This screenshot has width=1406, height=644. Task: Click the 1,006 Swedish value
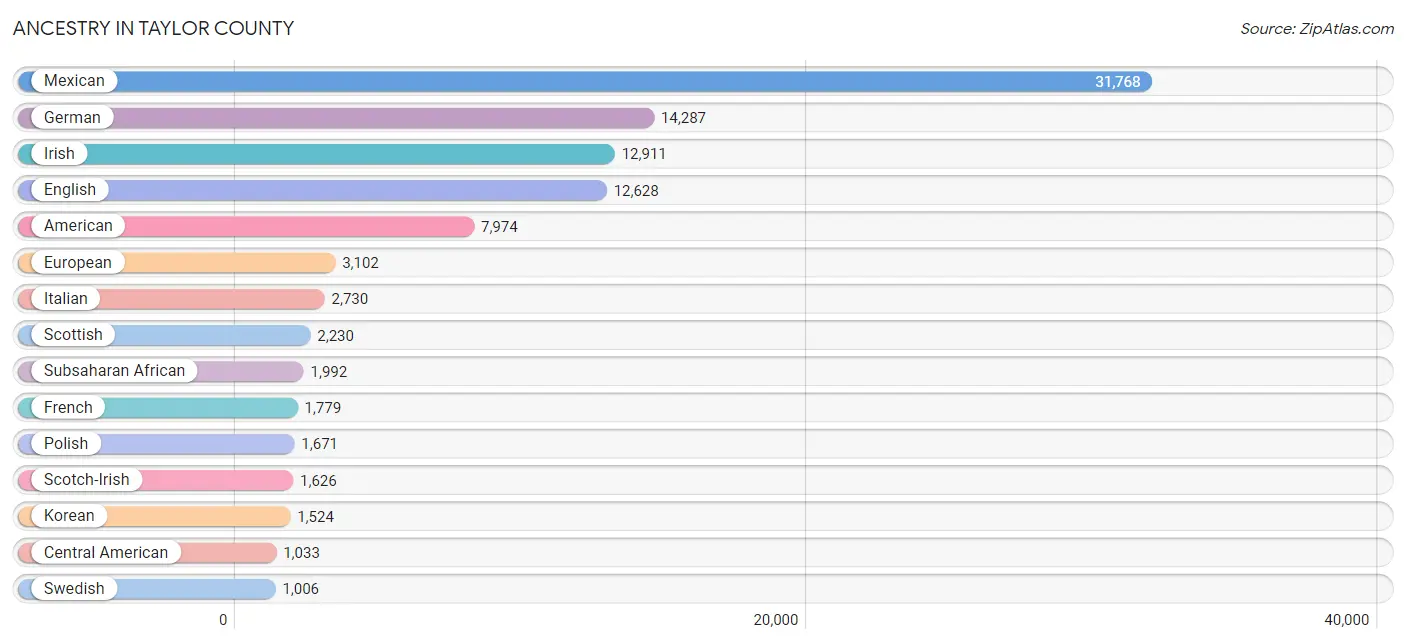pos(301,589)
